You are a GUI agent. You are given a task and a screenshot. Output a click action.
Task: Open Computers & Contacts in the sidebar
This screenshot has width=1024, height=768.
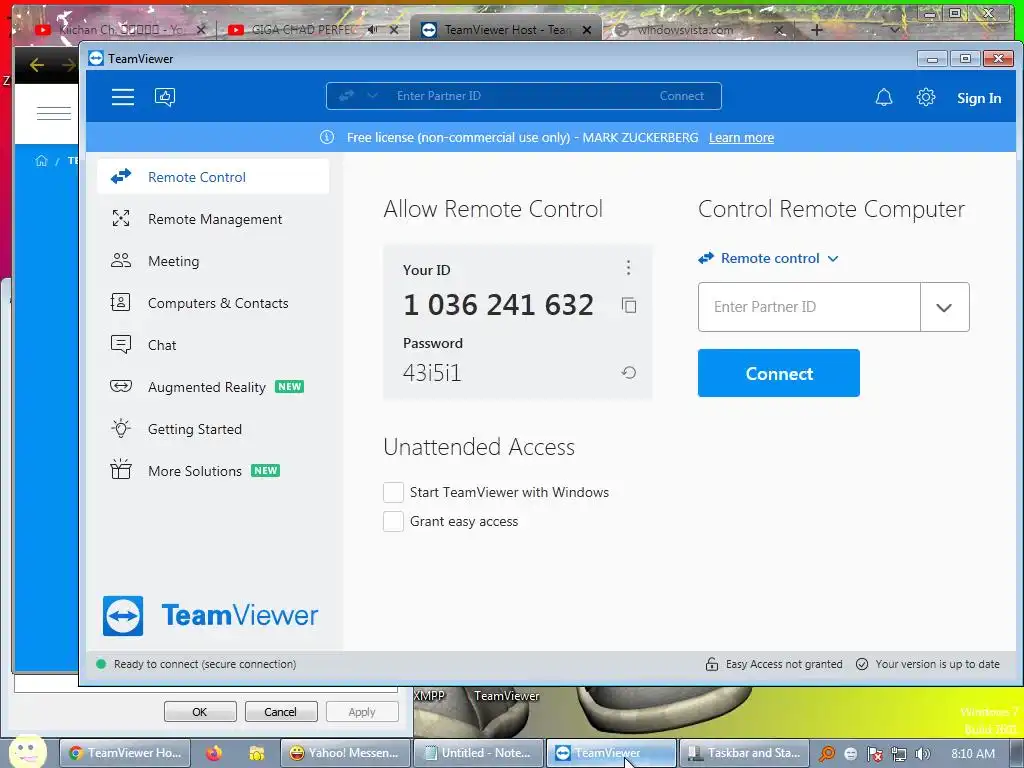coord(213,303)
